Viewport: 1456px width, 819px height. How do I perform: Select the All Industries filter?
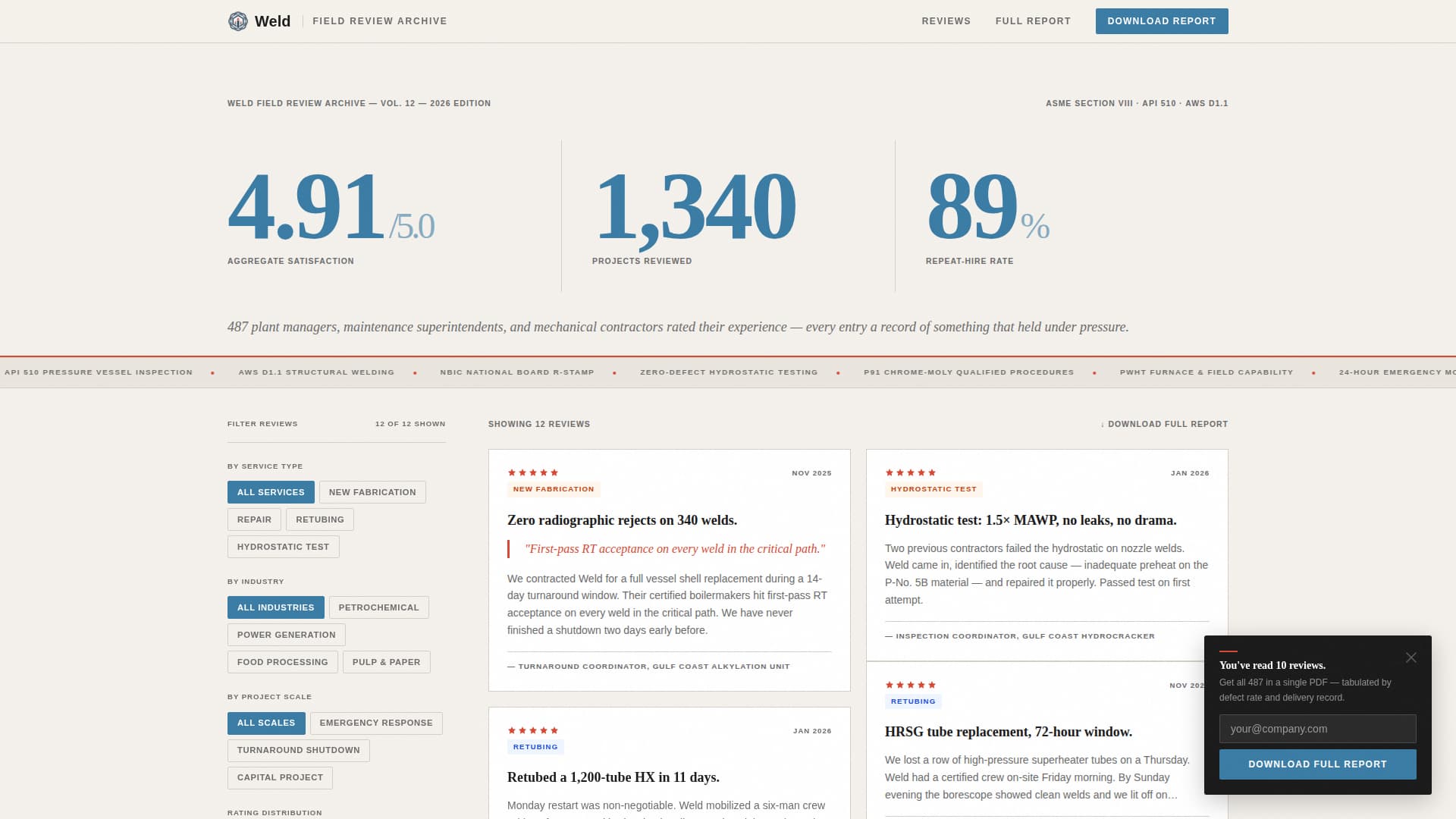(275, 607)
